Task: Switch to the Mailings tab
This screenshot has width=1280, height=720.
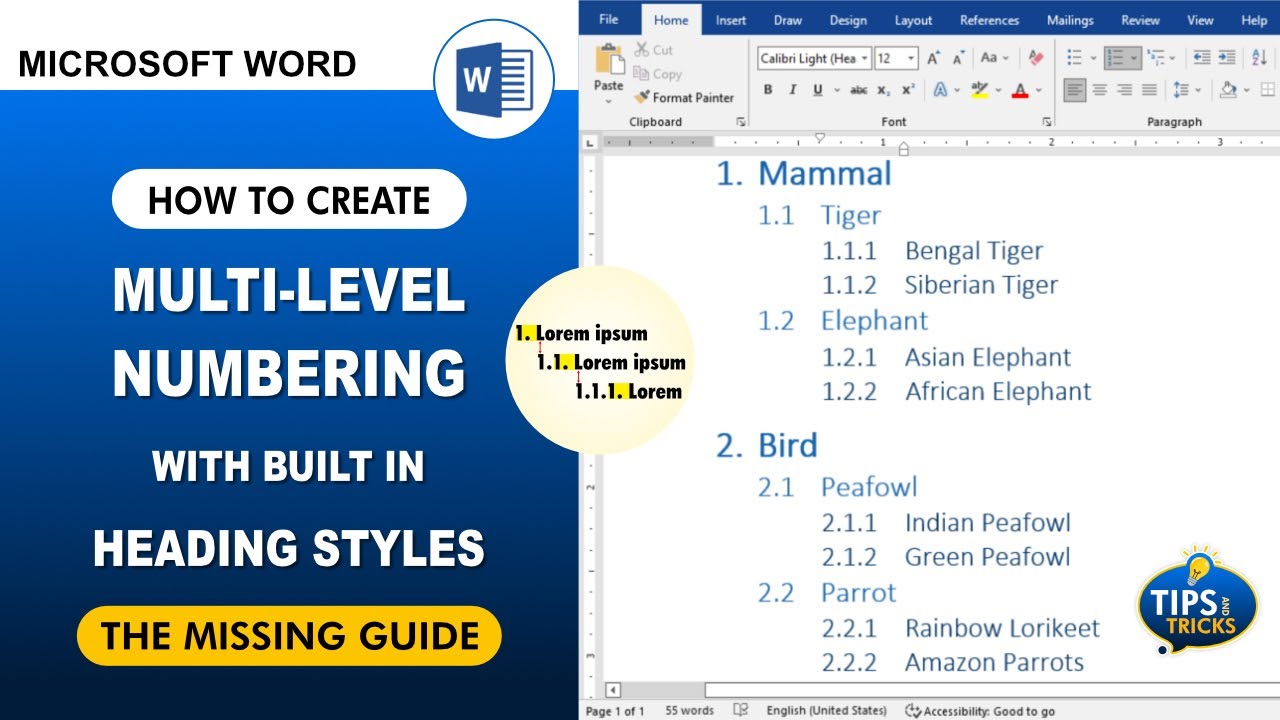Action: 1070,20
